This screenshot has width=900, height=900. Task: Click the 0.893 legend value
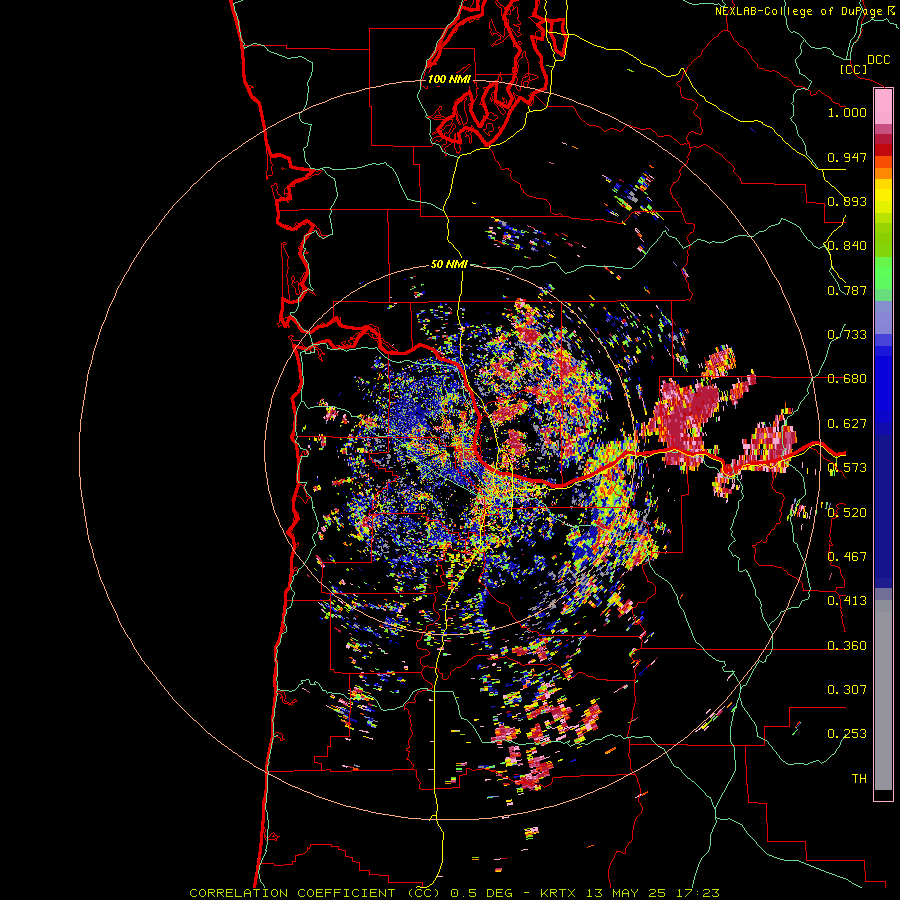[x=847, y=201]
